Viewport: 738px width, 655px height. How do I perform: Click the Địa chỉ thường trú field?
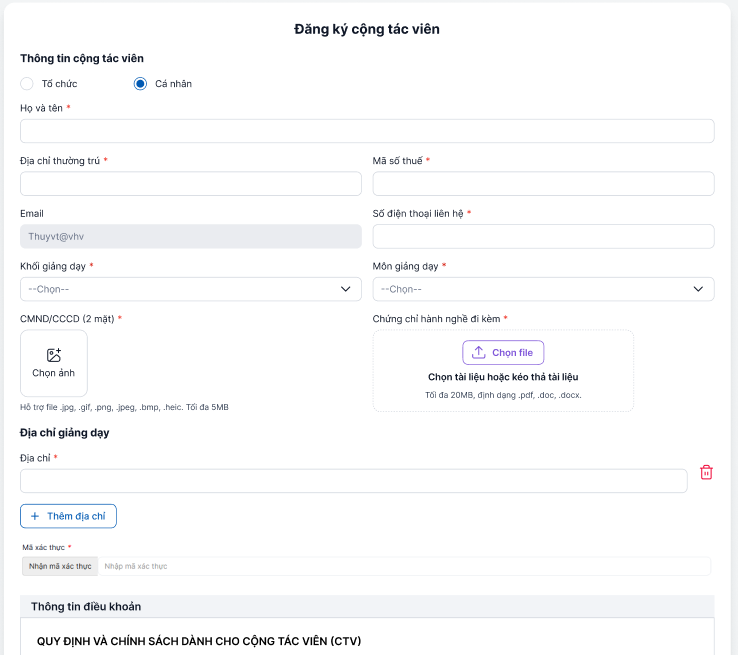(190, 184)
